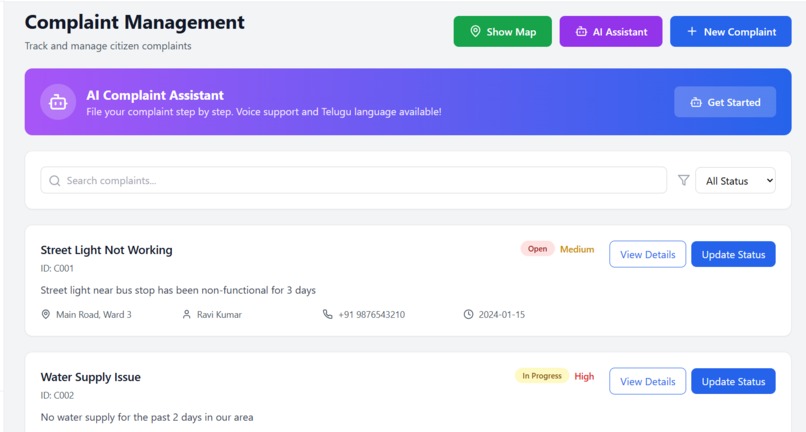Click Track and manage citizen complaints subtitle

[x=108, y=46]
